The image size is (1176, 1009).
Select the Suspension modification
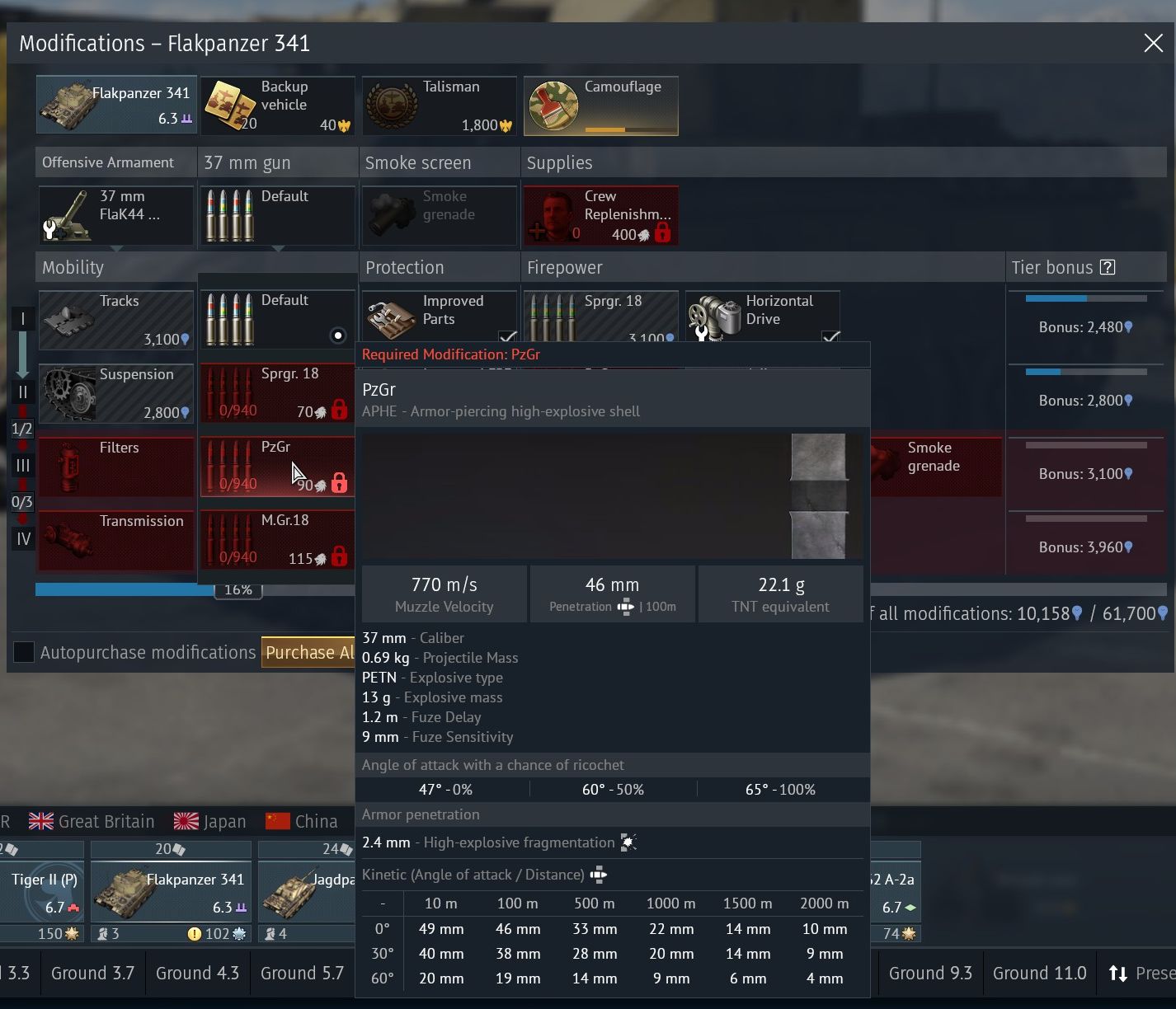pyautogui.click(x=116, y=393)
